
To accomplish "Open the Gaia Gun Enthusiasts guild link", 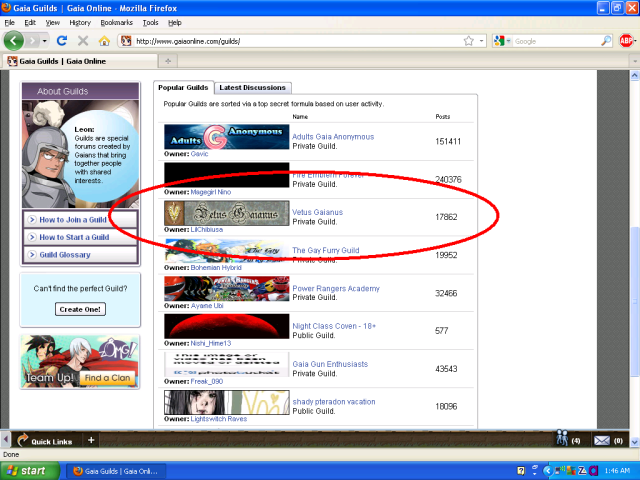I will pos(330,364).
